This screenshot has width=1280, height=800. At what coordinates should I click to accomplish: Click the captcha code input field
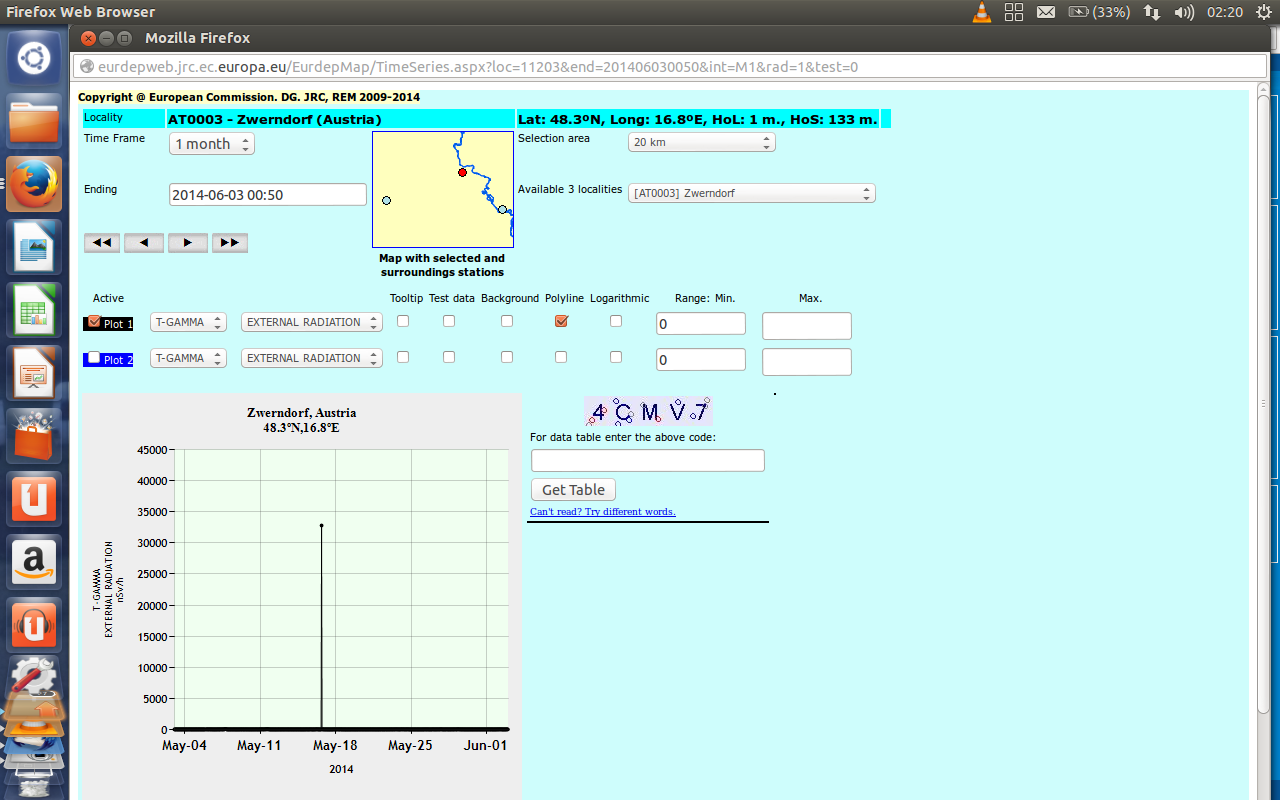[647, 460]
